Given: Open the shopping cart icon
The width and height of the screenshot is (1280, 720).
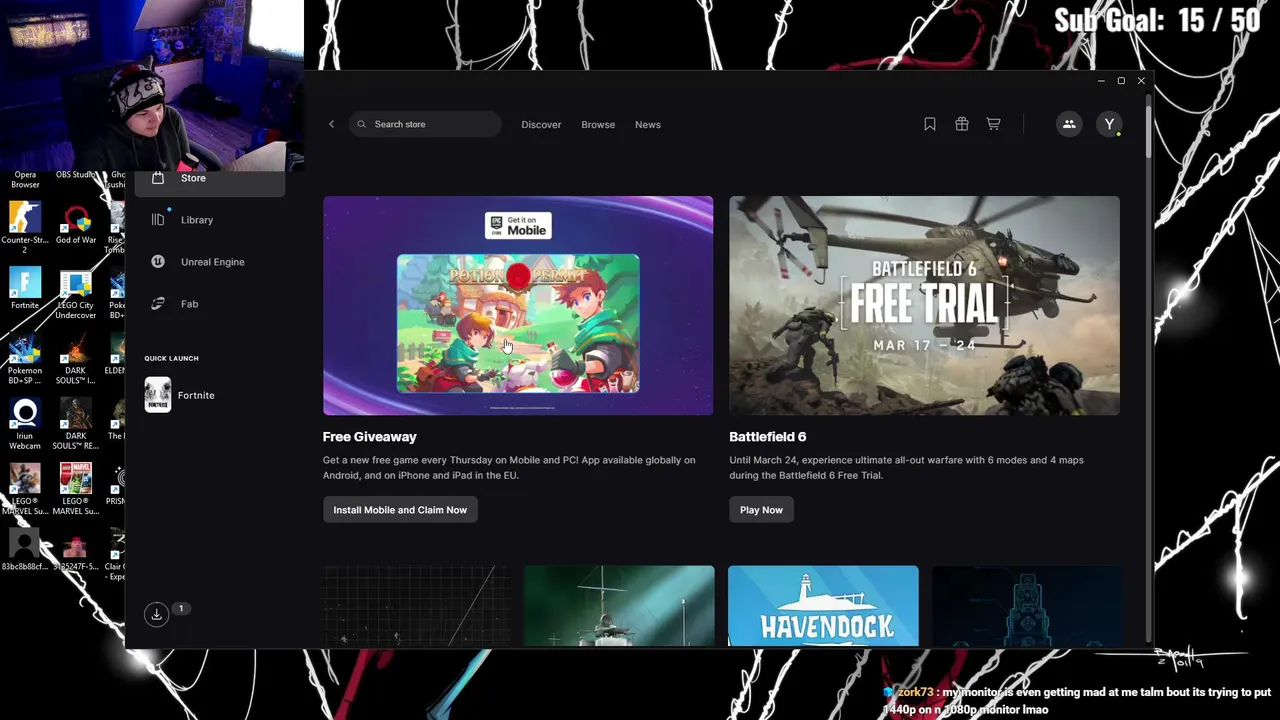Looking at the screenshot, I should (993, 124).
